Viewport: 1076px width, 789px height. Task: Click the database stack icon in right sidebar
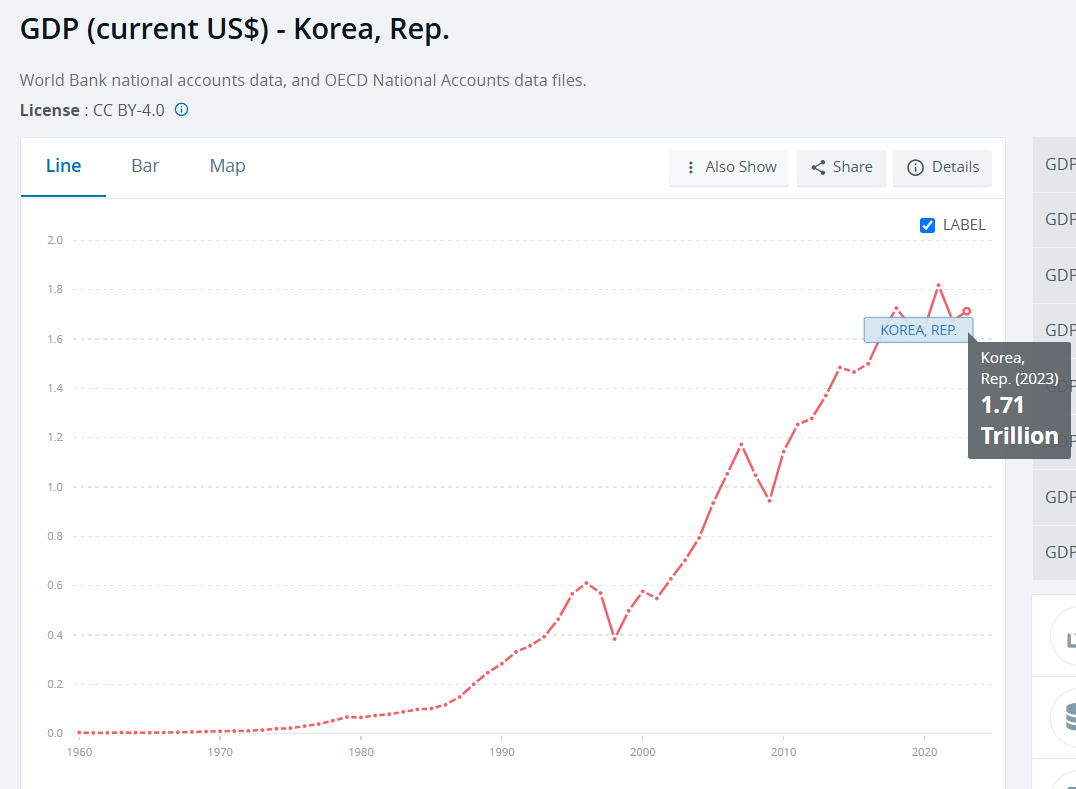click(x=1068, y=717)
